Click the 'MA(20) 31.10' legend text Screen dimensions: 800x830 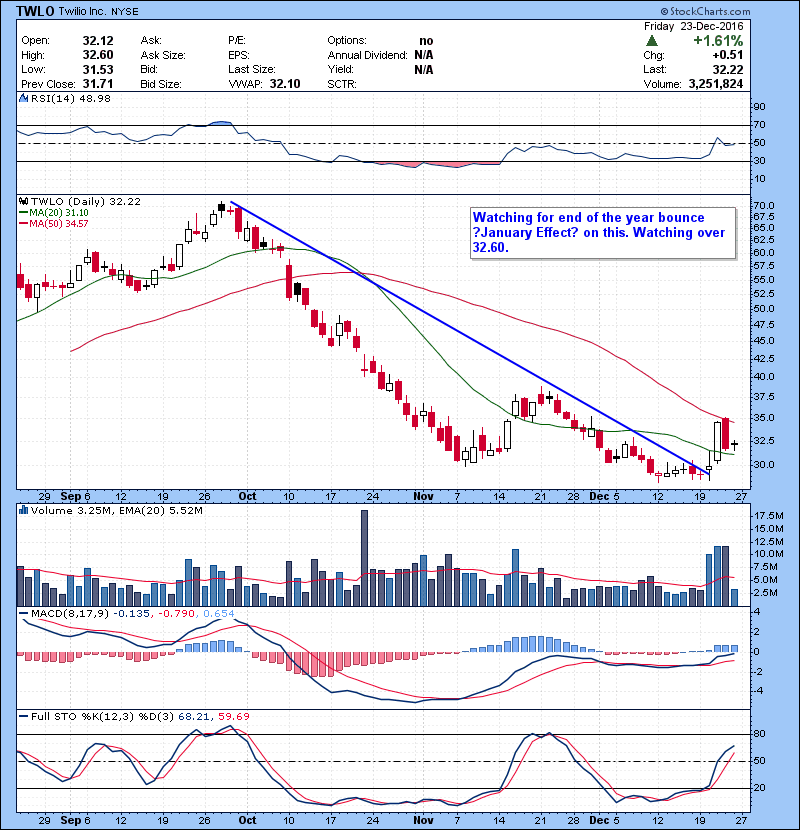(x=59, y=213)
